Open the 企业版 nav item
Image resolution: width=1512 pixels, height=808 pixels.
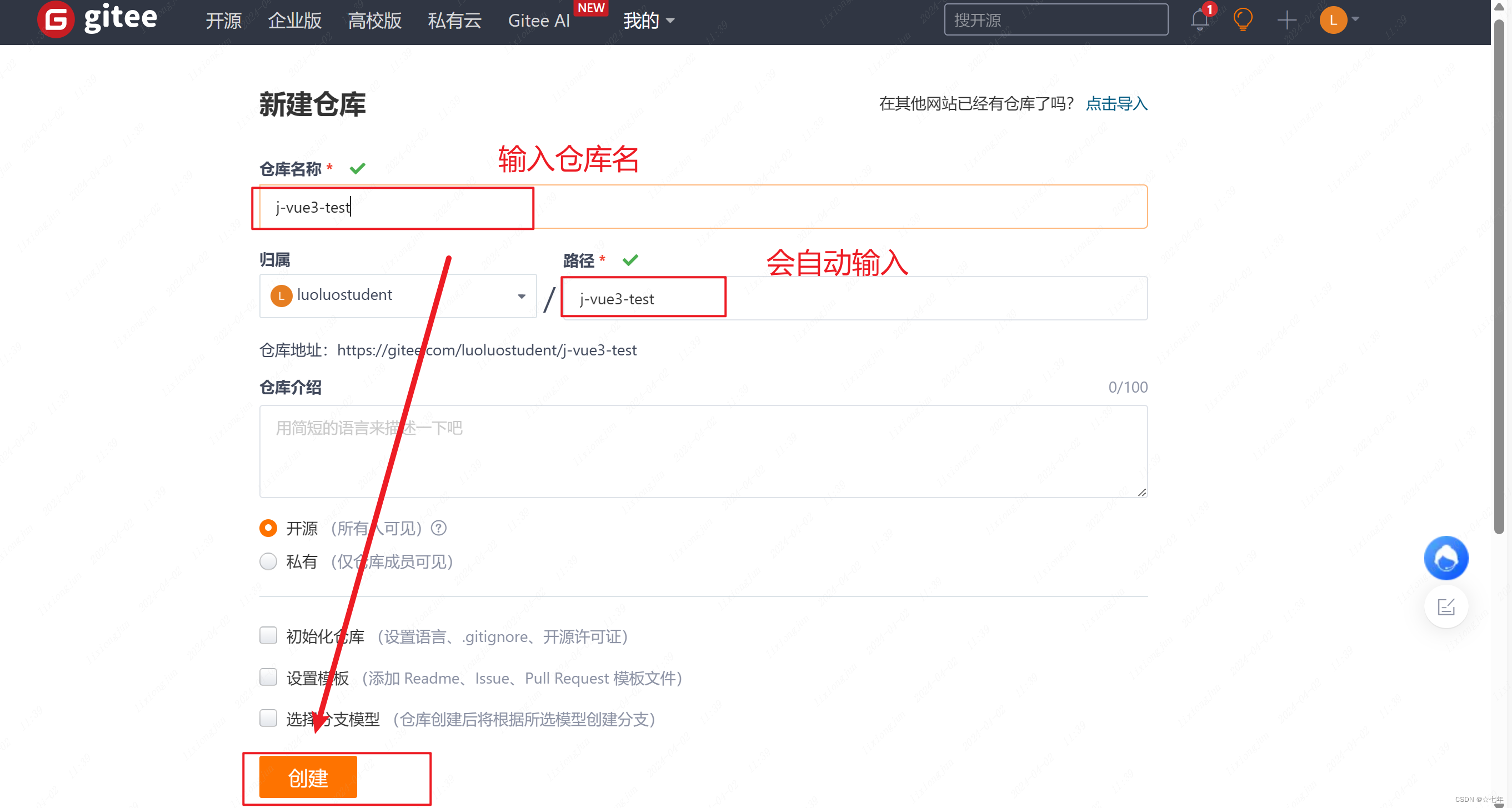(x=294, y=21)
